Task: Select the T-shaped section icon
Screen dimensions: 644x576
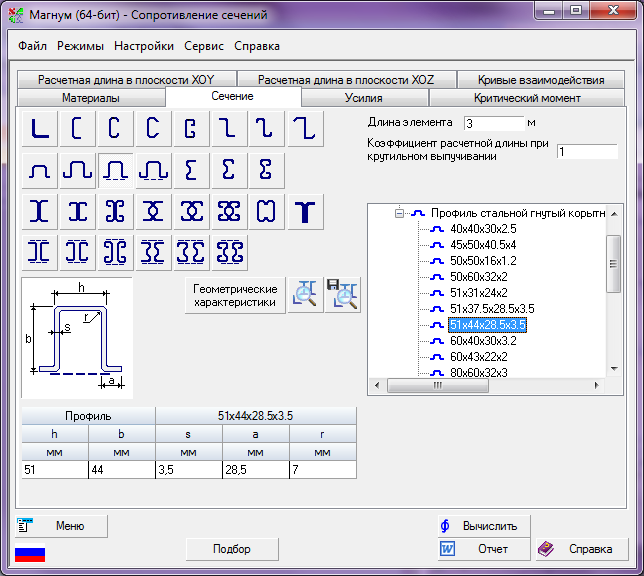Action: (305, 211)
